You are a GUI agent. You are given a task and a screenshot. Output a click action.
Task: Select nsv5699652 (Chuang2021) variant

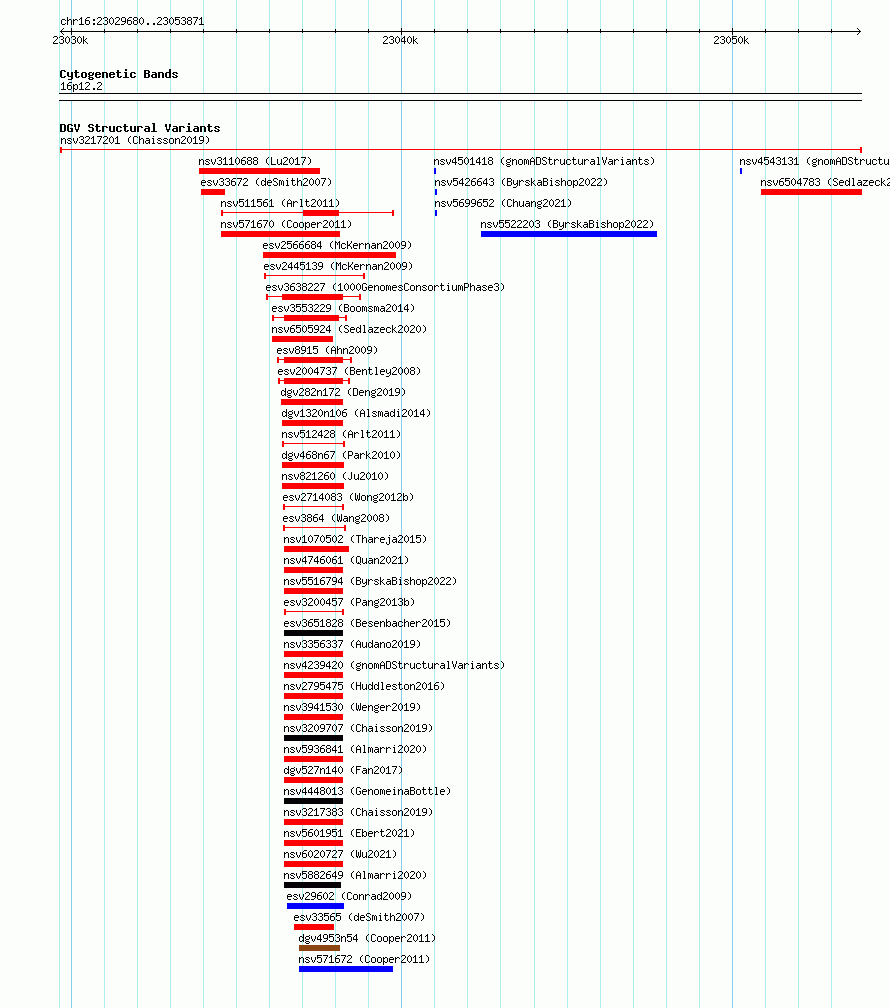click(x=503, y=203)
